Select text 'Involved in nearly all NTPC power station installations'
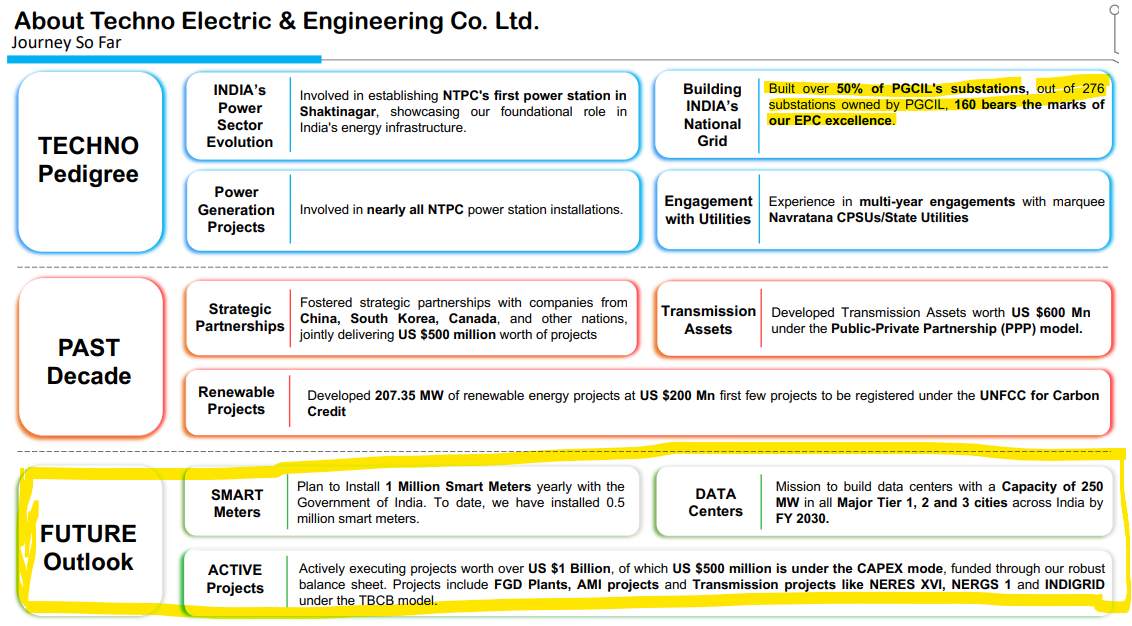This screenshot has width=1132, height=626. click(x=461, y=209)
